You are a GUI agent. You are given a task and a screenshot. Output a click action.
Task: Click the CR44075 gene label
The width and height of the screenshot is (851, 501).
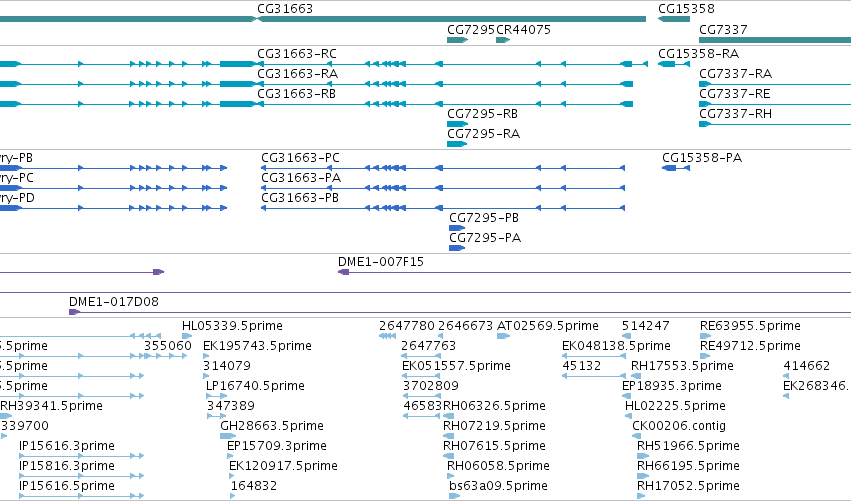click(x=523, y=30)
